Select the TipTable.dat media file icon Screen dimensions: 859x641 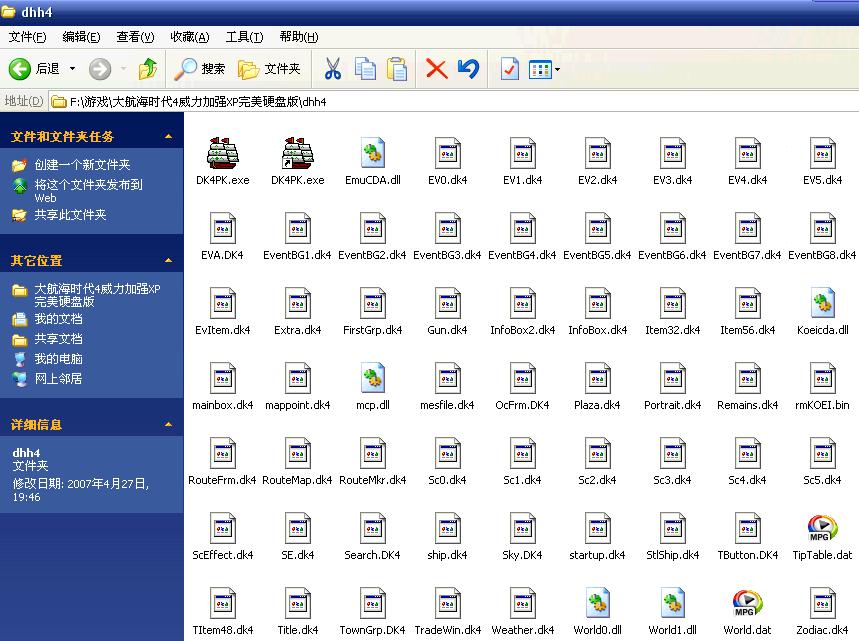822,529
